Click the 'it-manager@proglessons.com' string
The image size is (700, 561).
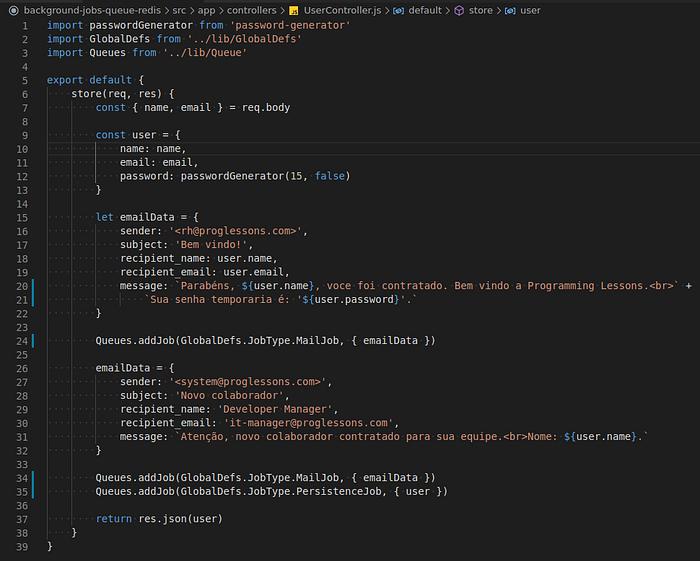click(308, 423)
